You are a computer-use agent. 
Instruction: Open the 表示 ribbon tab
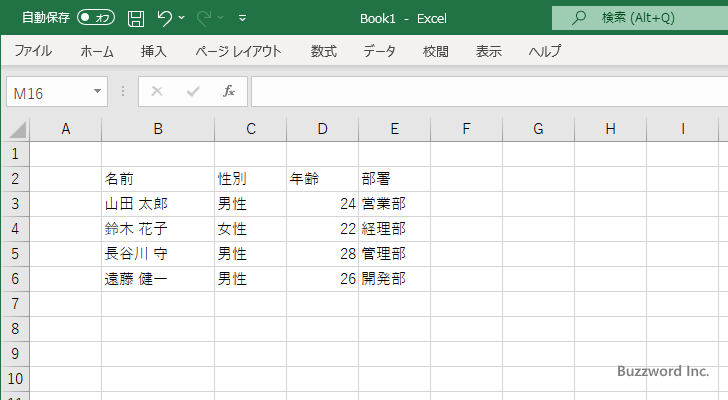coord(488,51)
